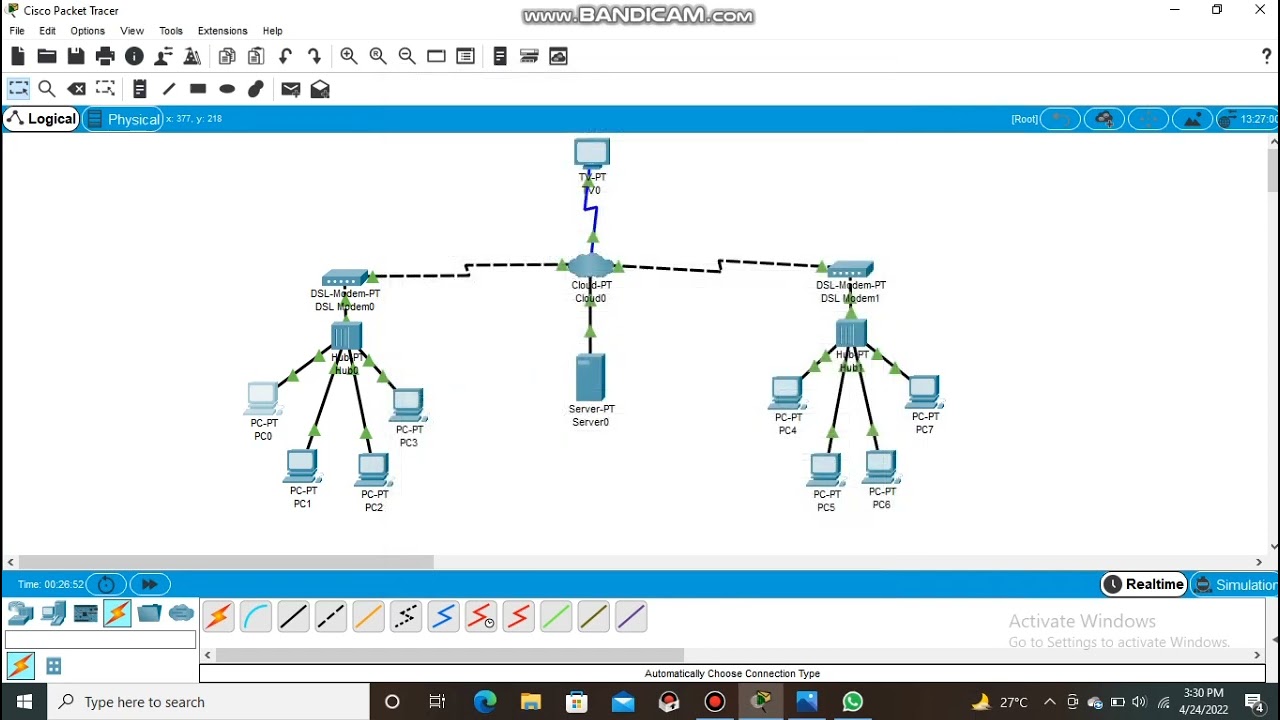Image resolution: width=1280 pixels, height=720 pixels.
Task: Select the Place Note tool
Action: [x=140, y=89]
